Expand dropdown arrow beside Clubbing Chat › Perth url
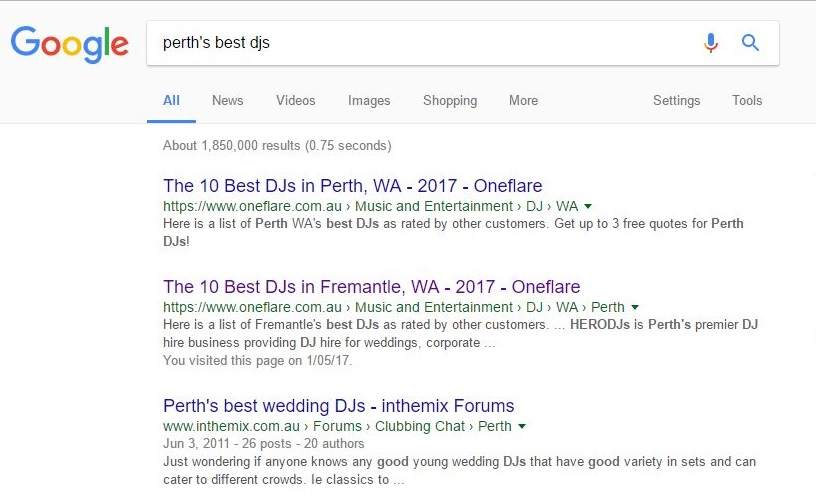Viewport: 816px width, 499px height. 522,427
